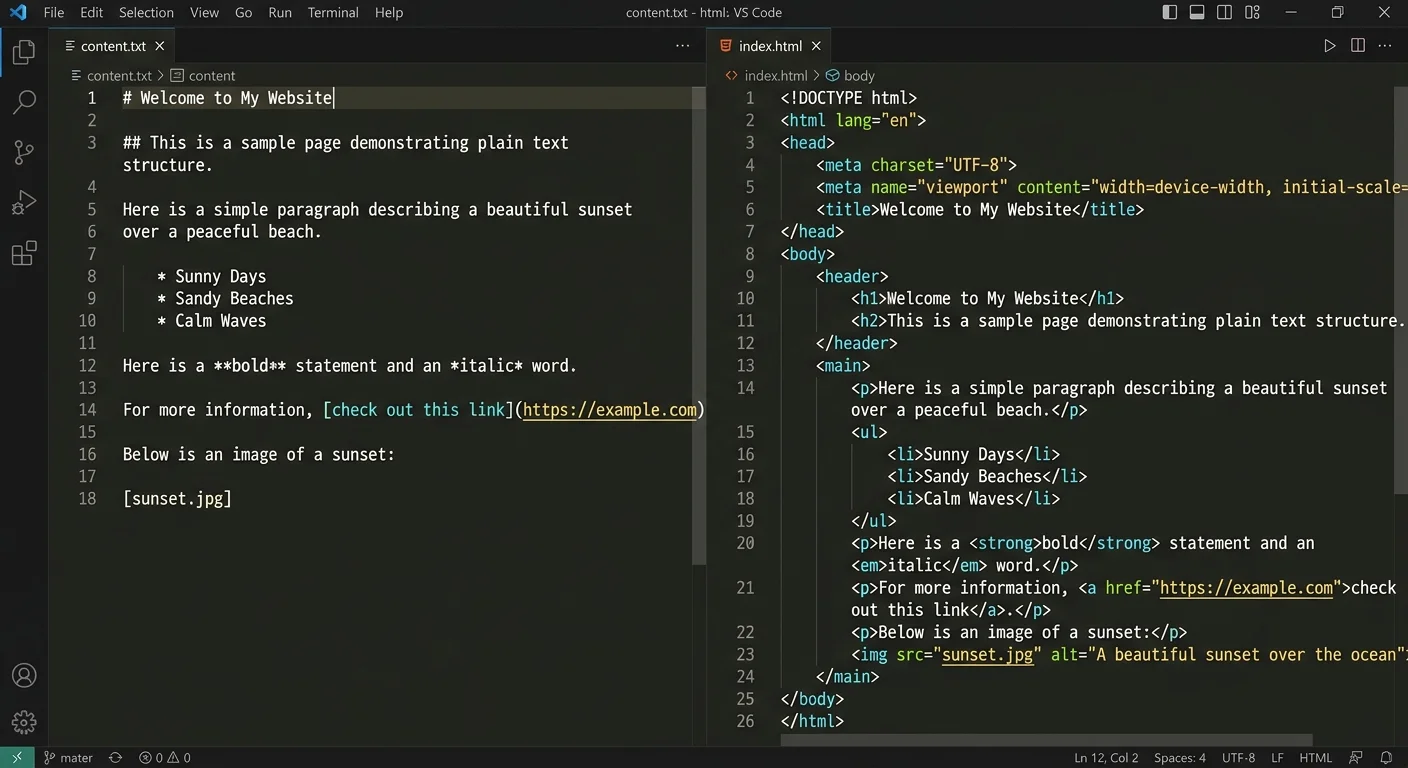Image resolution: width=1408 pixels, height=768 pixels.
Task: Open the Source Control view
Action: 24,152
